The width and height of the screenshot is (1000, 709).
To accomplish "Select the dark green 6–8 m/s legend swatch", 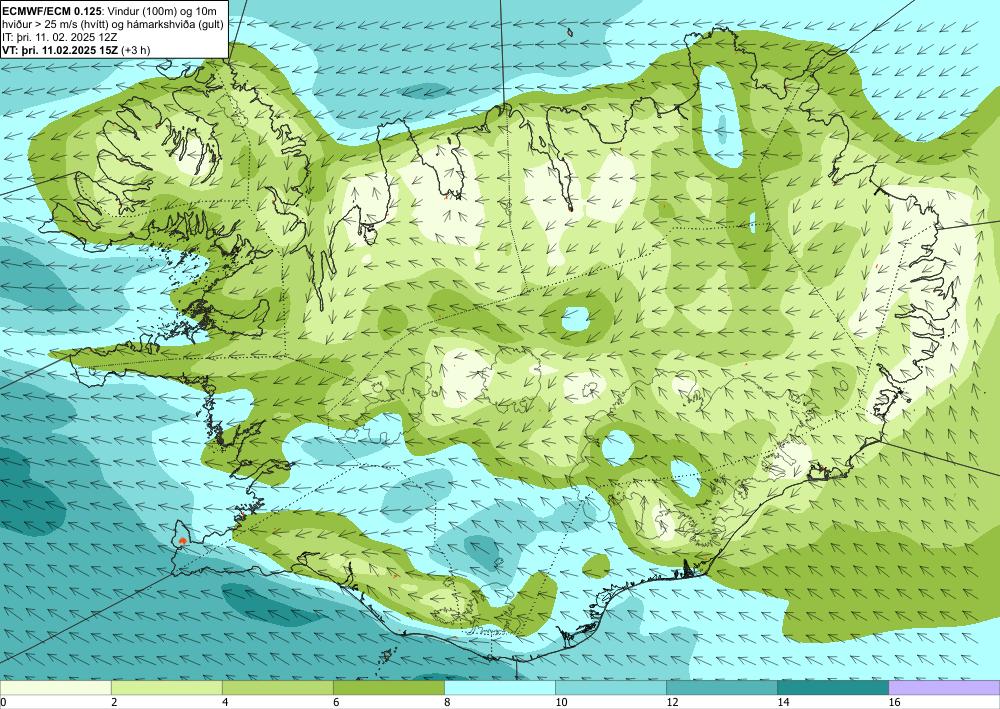I will (388, 687).
